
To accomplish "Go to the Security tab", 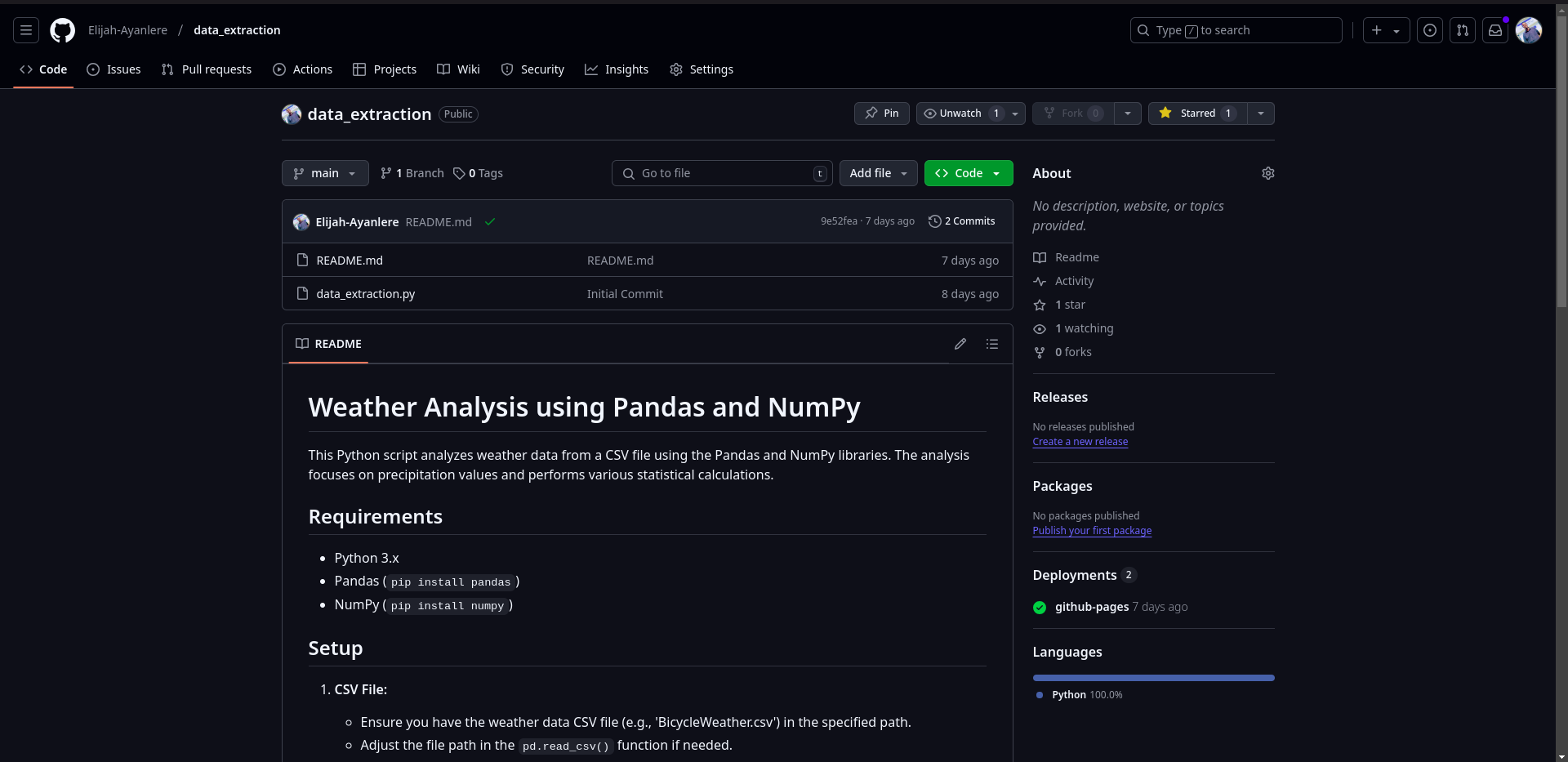I will point(532,69).
